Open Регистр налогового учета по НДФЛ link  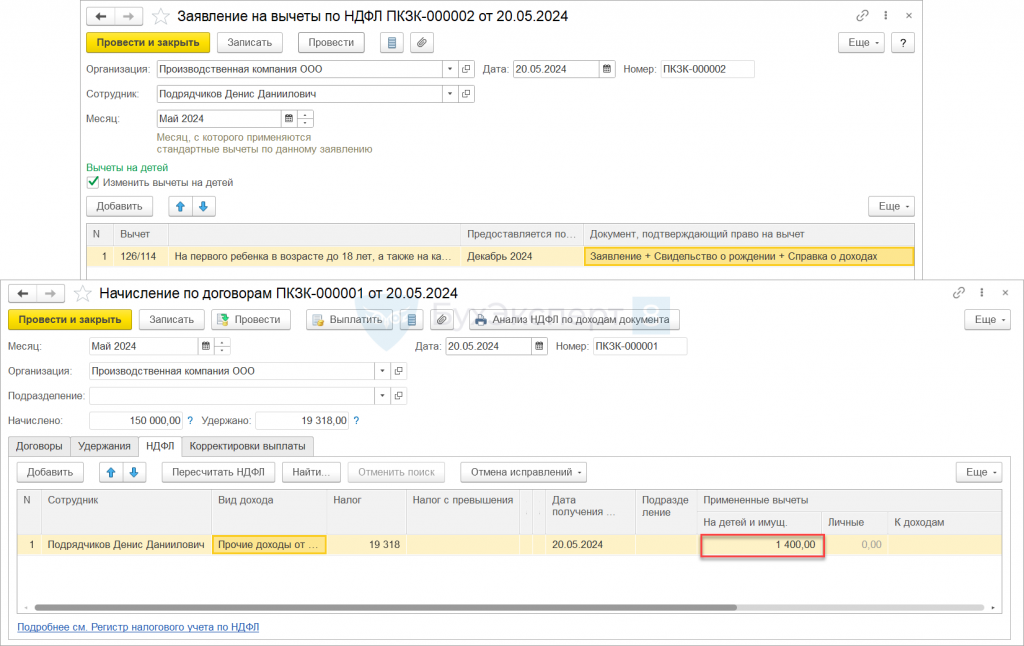point(138,627)
